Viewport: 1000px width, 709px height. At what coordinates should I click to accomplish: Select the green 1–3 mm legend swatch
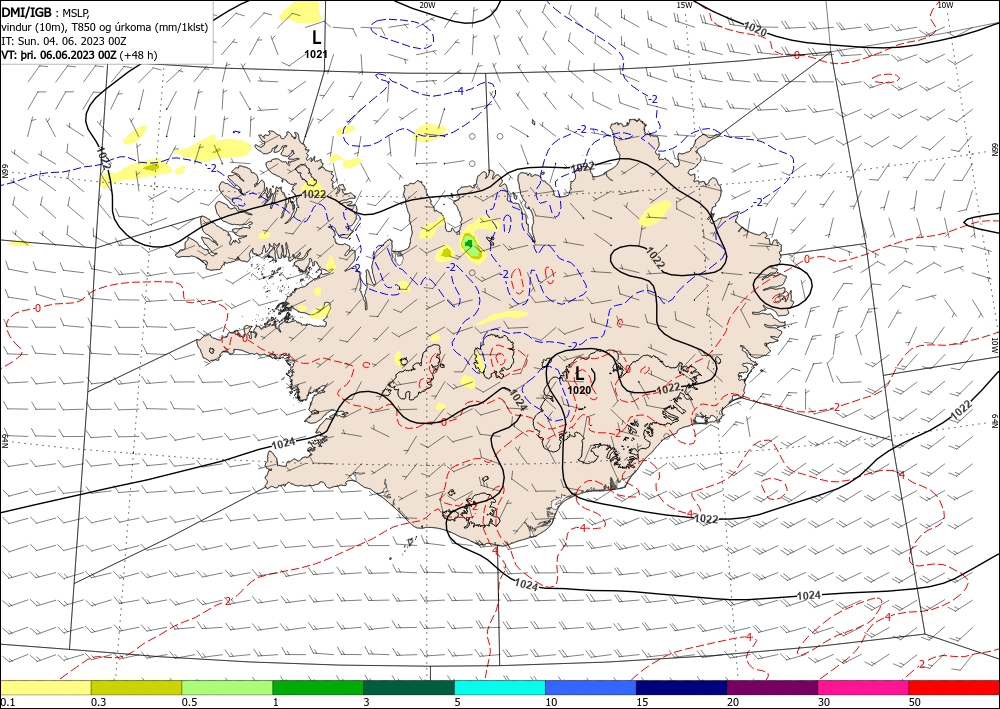[318, 687]
